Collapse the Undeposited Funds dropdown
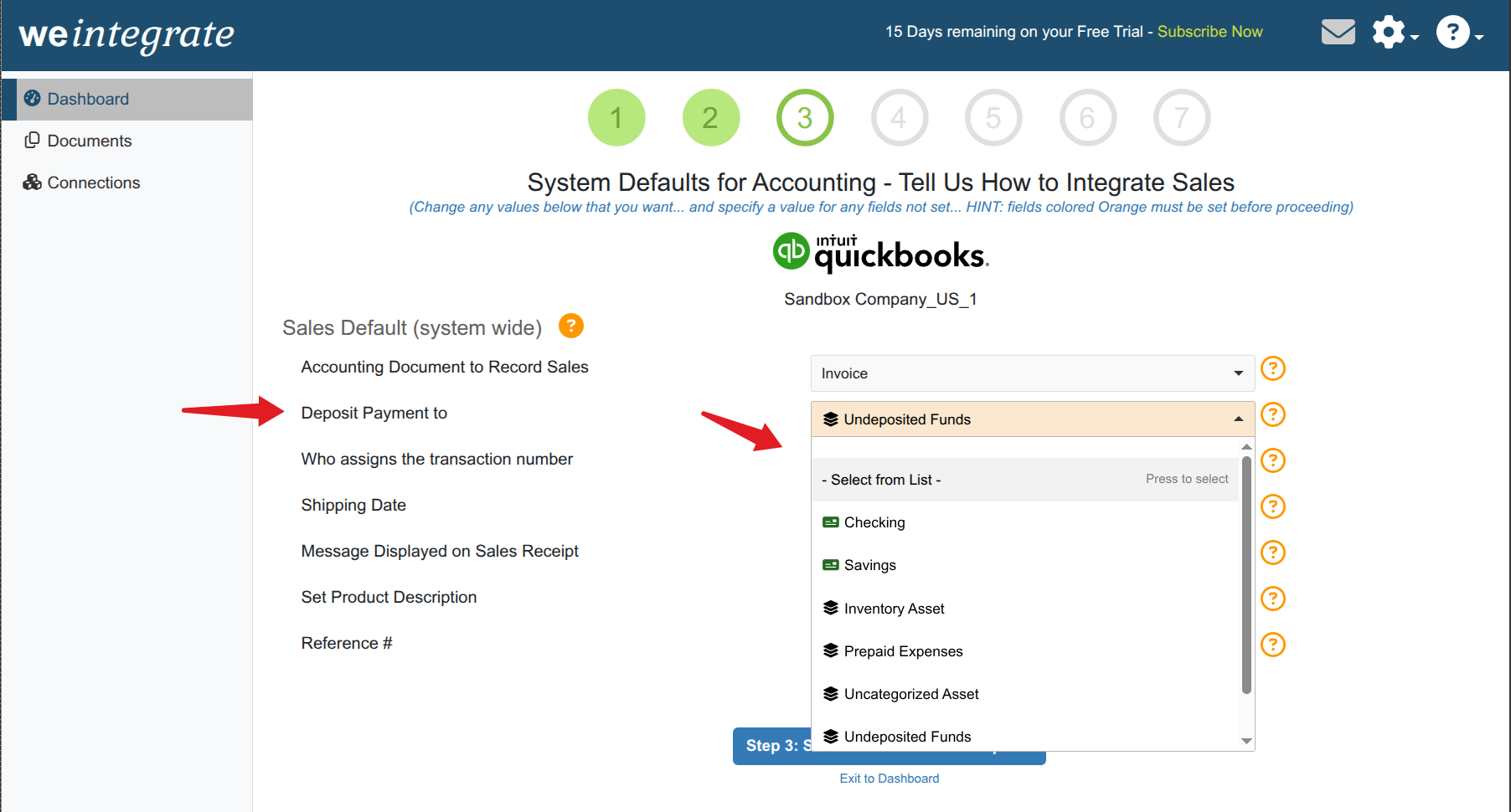This screenshot has width=1511, height=812. tap(1032, 419)
